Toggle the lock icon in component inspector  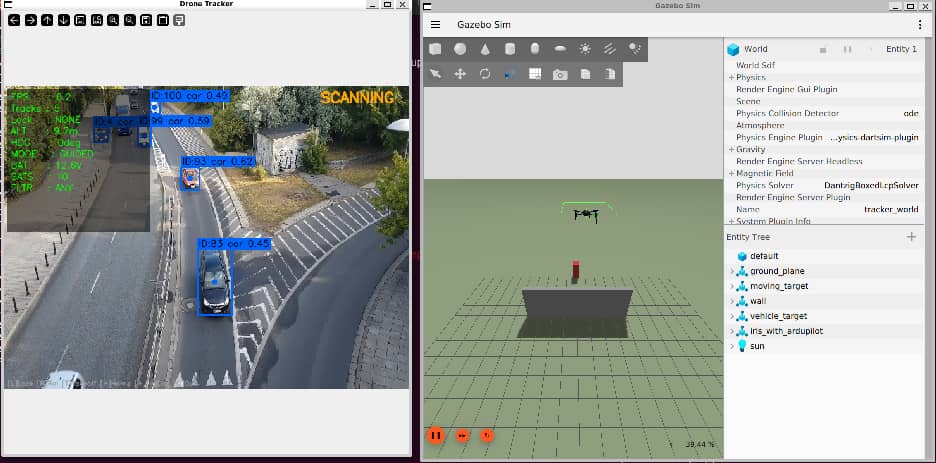click(x=823, y=49)
